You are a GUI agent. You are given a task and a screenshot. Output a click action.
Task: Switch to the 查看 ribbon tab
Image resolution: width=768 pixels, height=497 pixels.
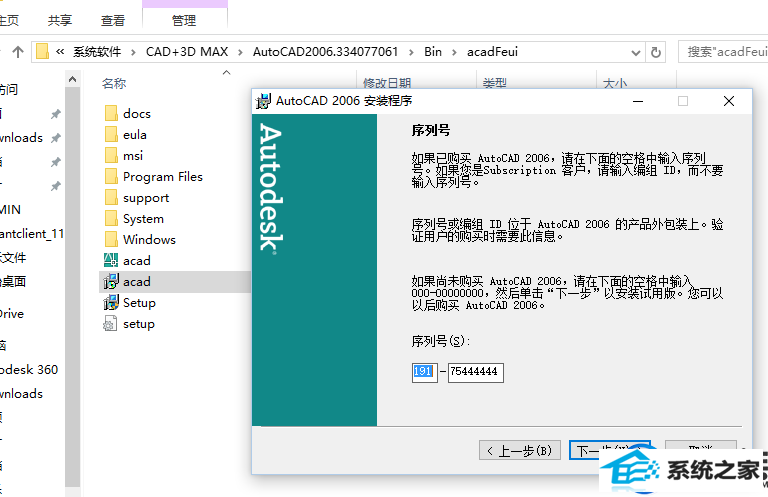[x=113, y=19]
